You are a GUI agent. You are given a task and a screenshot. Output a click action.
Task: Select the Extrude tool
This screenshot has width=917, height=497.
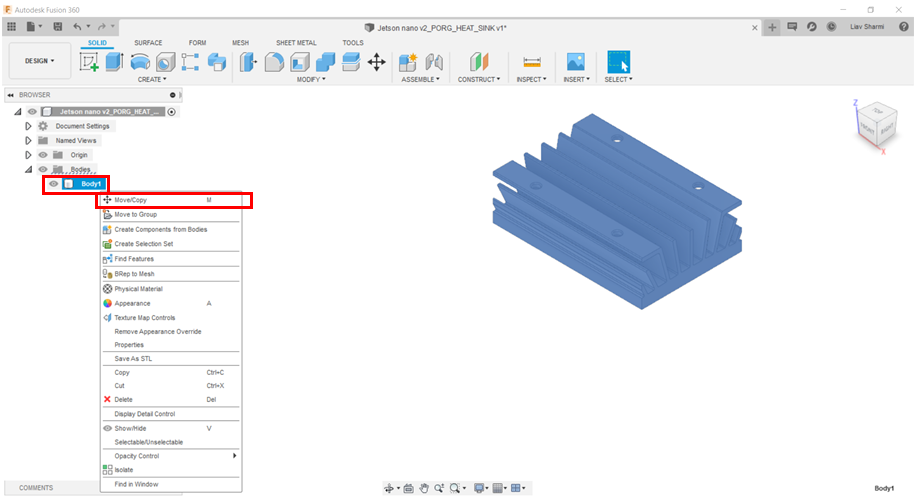[114, 62]
